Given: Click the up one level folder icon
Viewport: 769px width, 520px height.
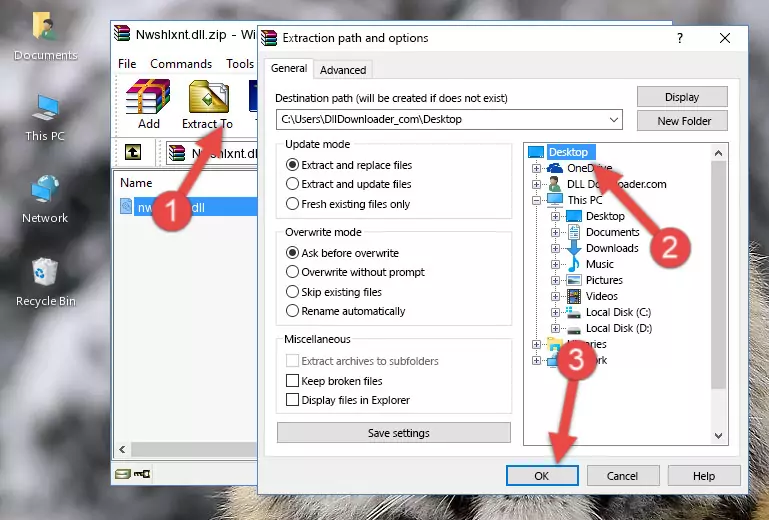Looking at the screenshot, I should 132,152.
